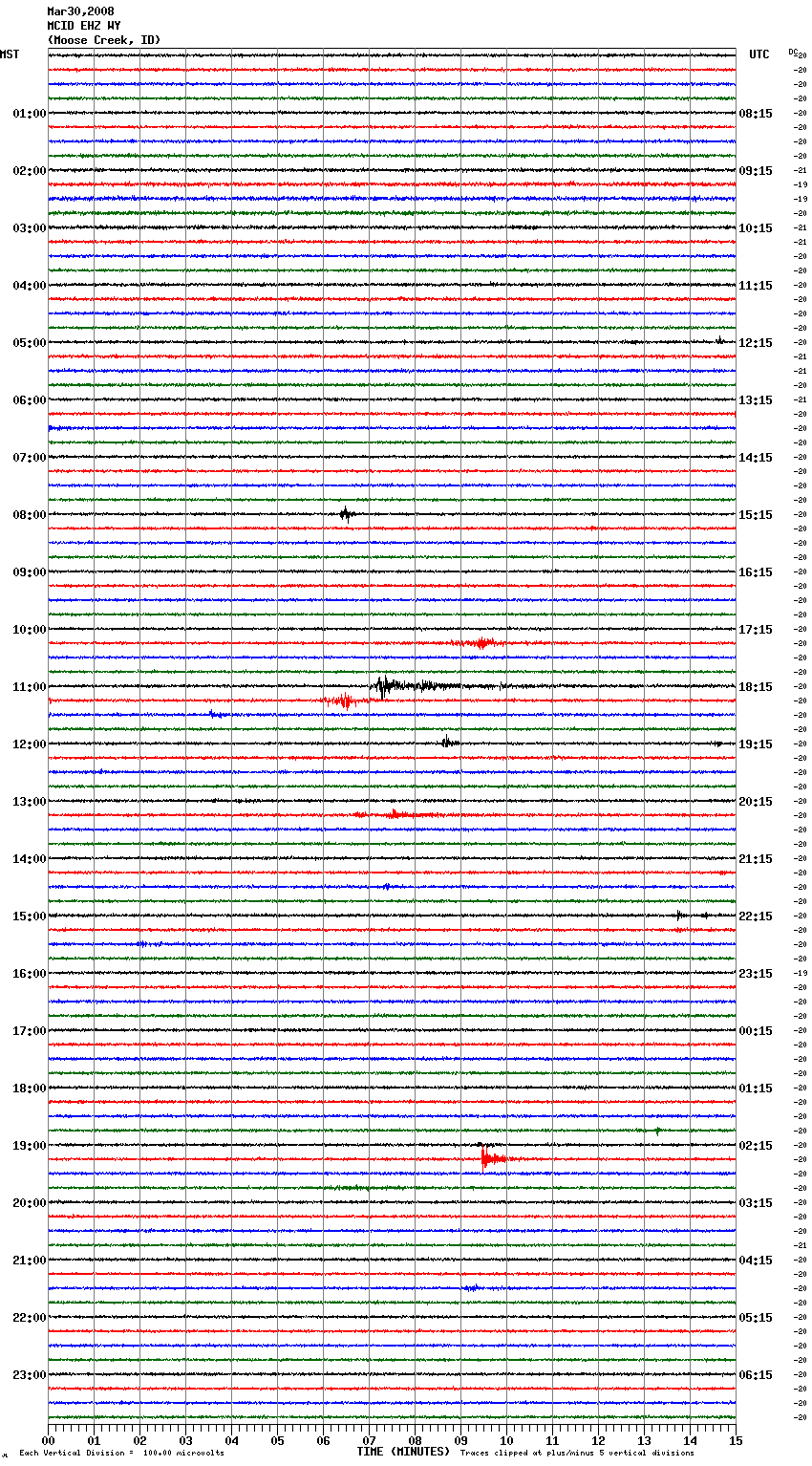The width and height of the screenshot is (812, 1466).
Task: Click the 17:15 UTC label
Action: coord(756,630)
